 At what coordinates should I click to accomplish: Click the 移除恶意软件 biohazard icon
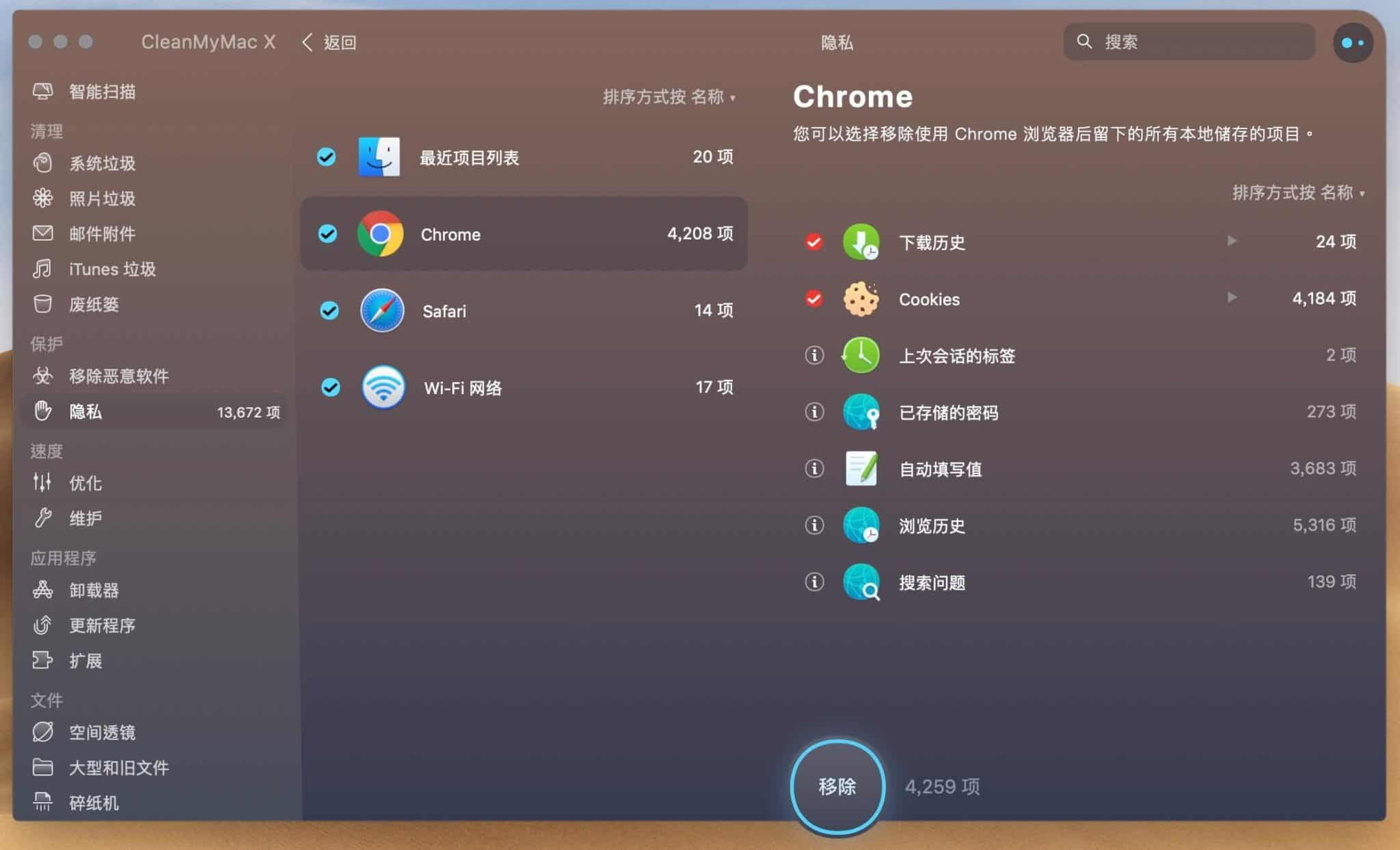click(x=43, y=376)
